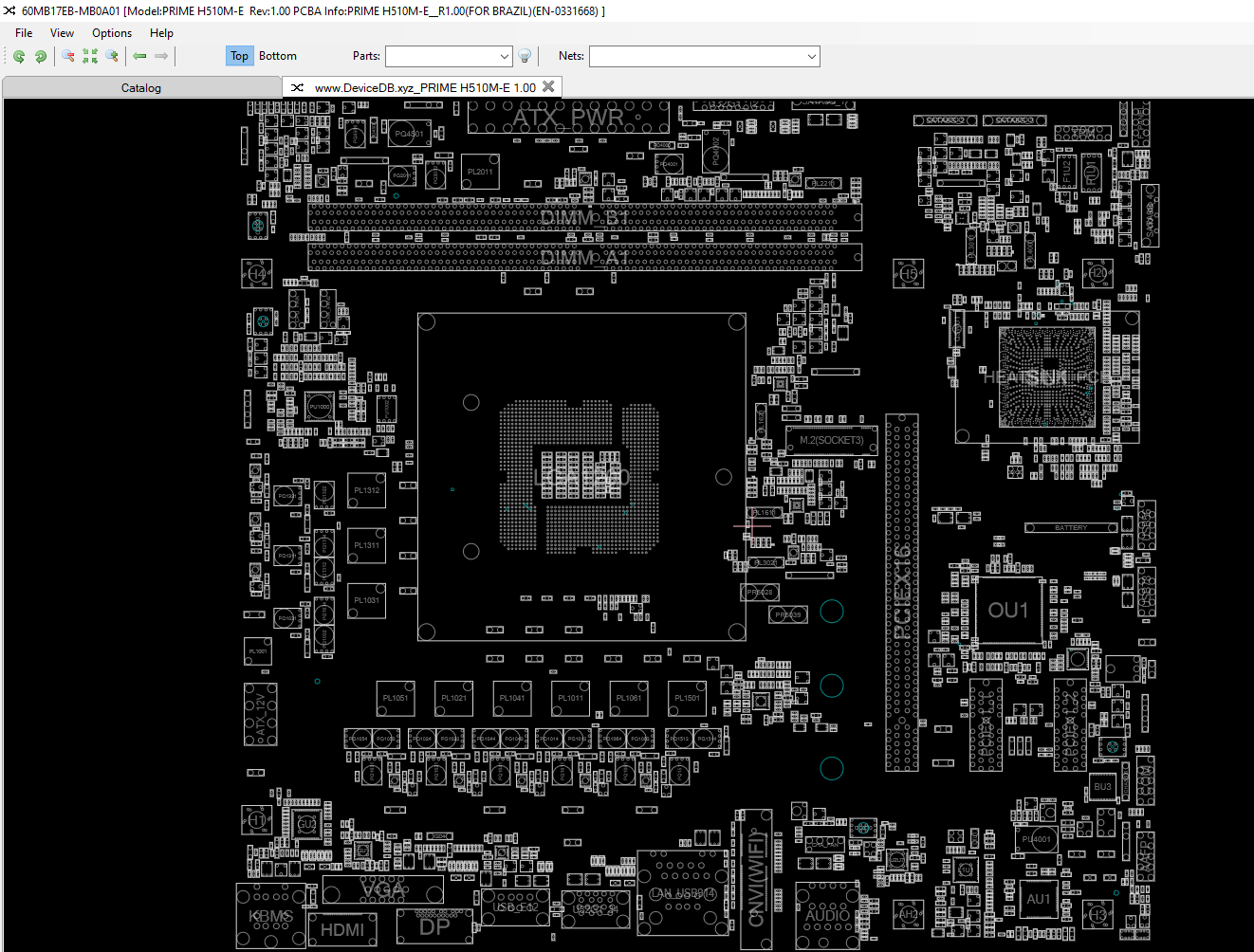Select inductor PL1051 on board

click(396, 698)
